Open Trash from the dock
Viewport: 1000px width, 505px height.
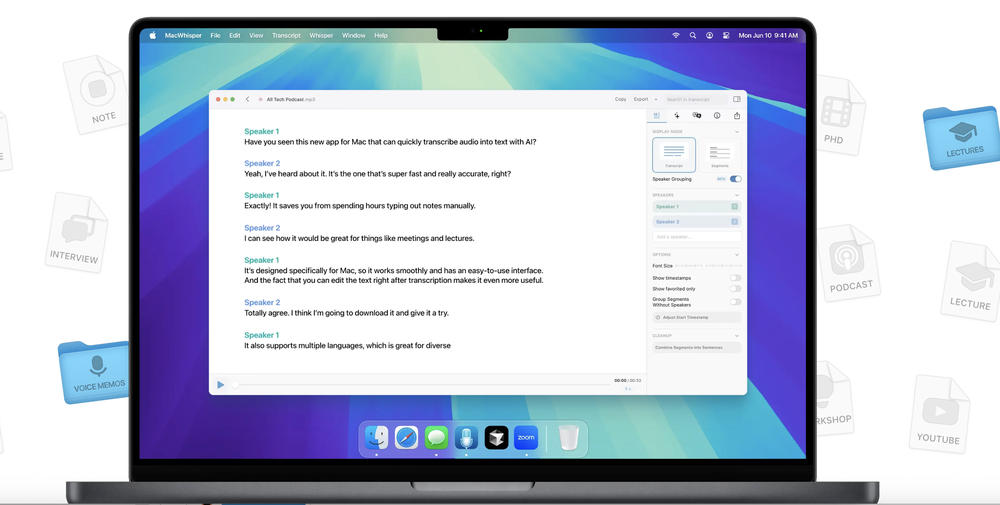coord(568,437)
